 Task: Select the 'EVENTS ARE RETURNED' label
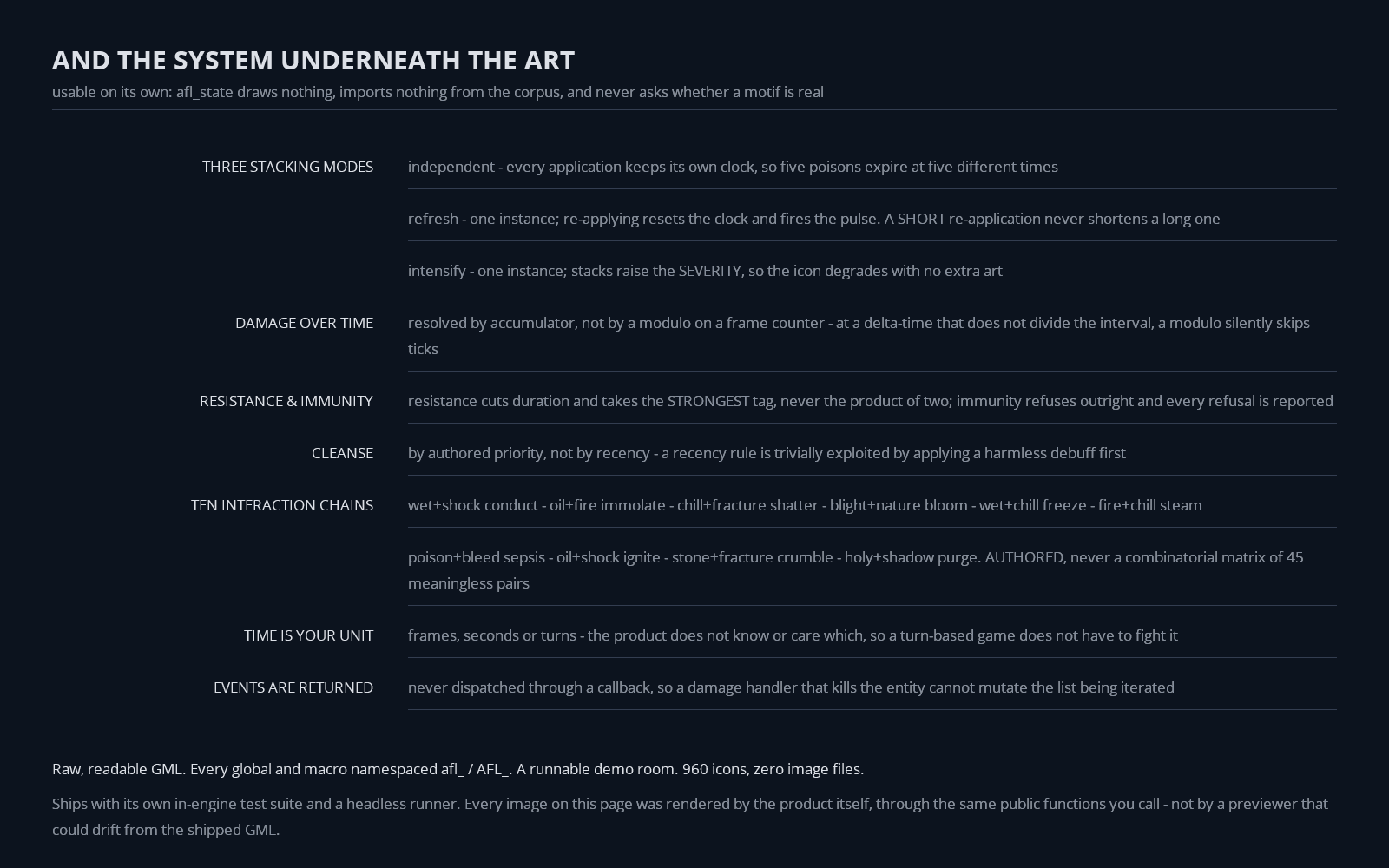point(293,687)
